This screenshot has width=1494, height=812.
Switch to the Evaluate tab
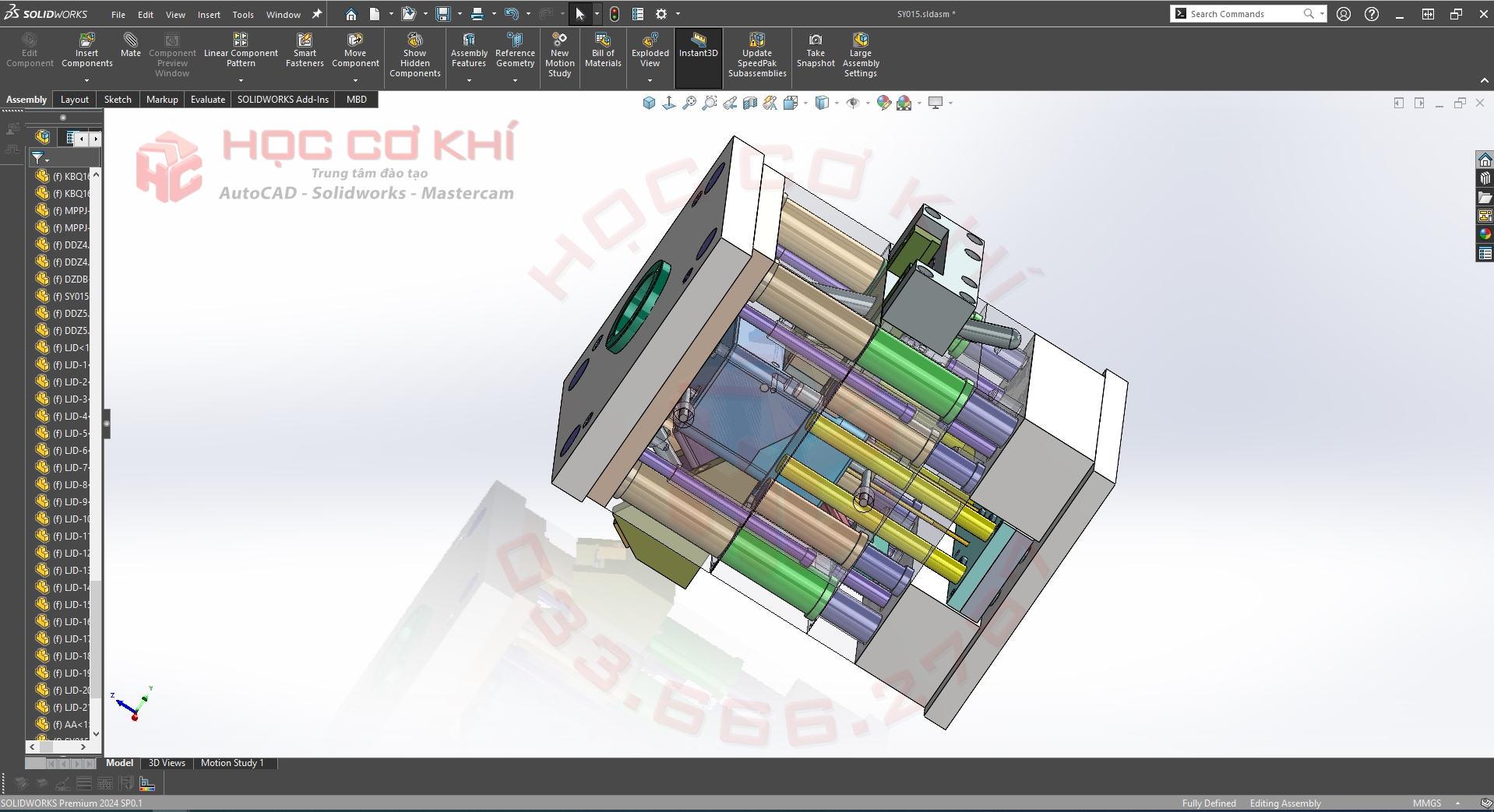point(208,100)
